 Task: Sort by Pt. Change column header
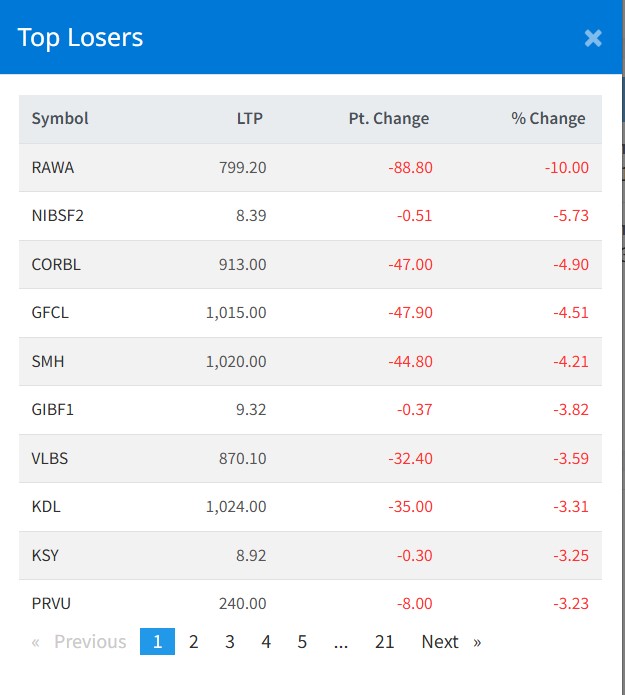pyautogui.click(x=388, y=119)
